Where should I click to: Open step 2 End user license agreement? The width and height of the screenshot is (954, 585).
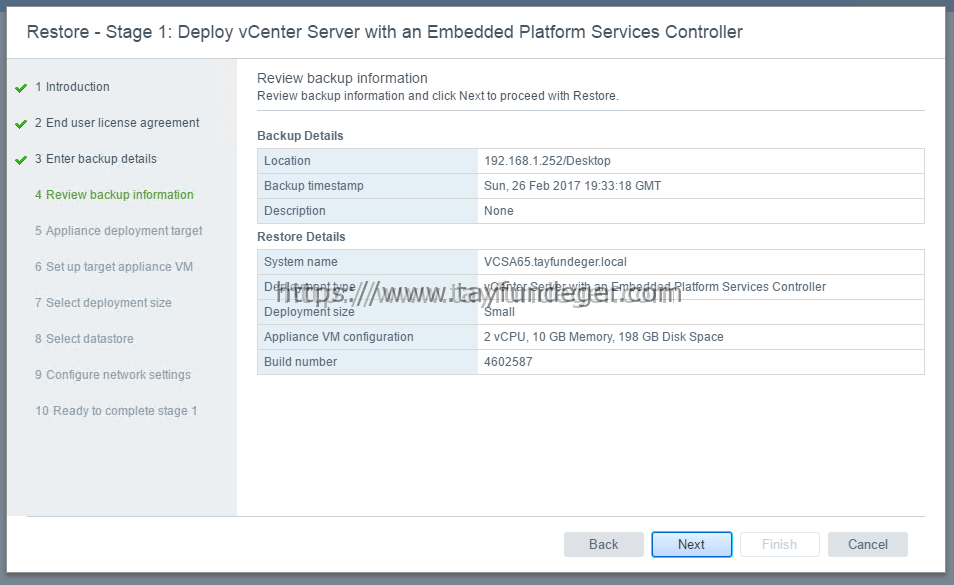(x=117, y=123)
